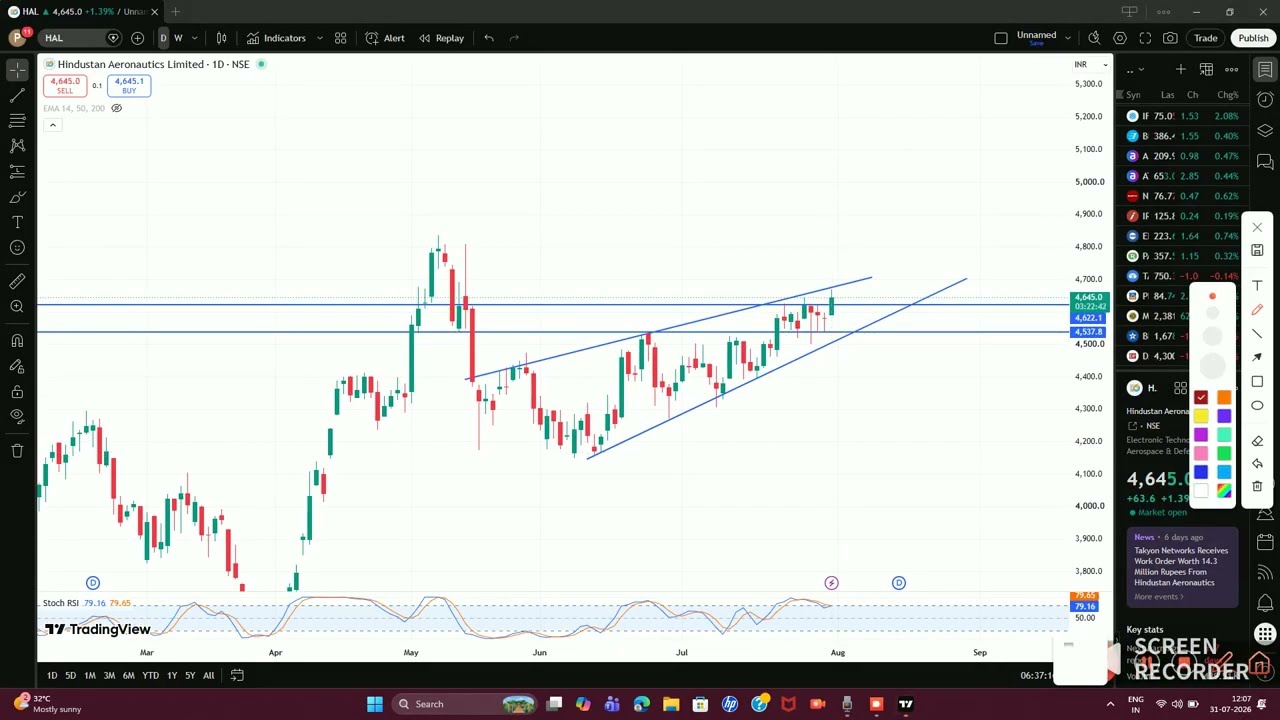
Task: Open the emoji and icons tool
Action: click(x=17, y=248)
